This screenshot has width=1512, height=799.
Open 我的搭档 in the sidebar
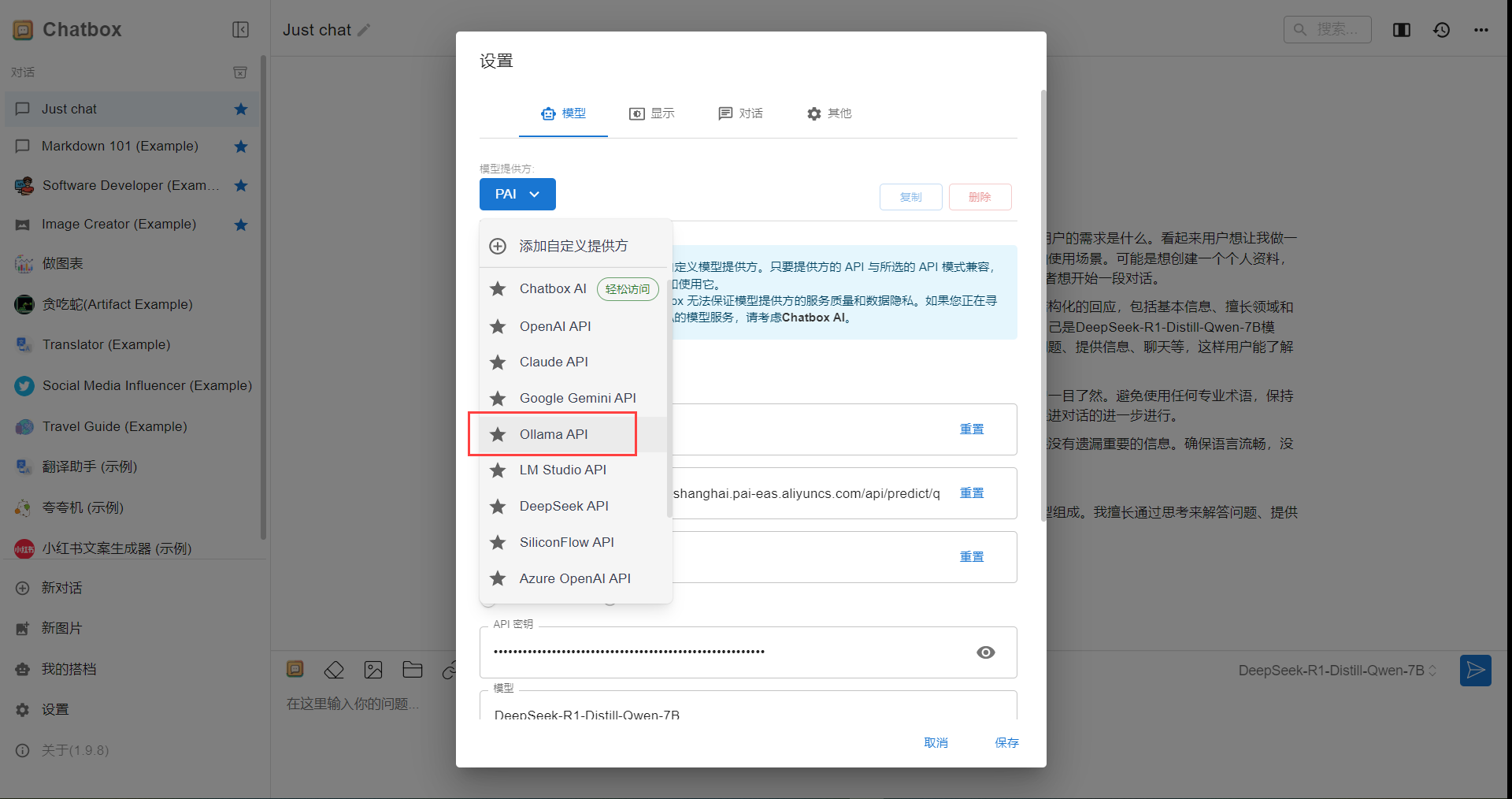pos(131,669)
